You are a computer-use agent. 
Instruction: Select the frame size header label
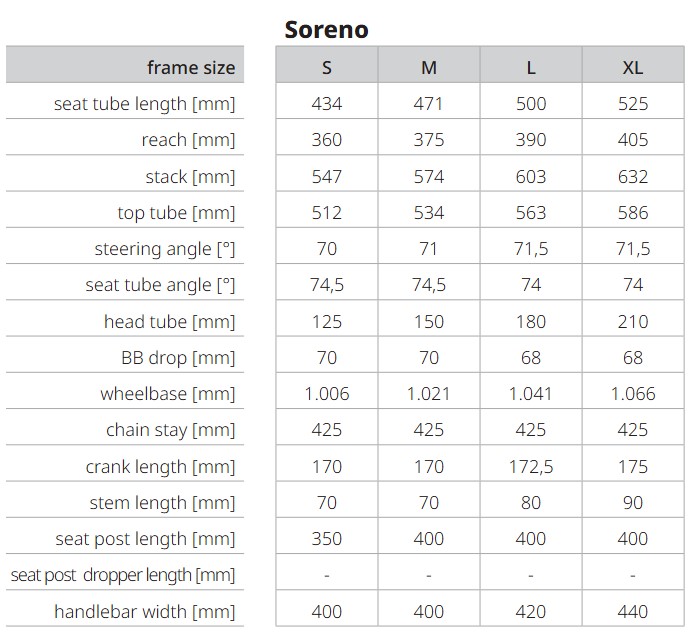(x=191, y=68)
